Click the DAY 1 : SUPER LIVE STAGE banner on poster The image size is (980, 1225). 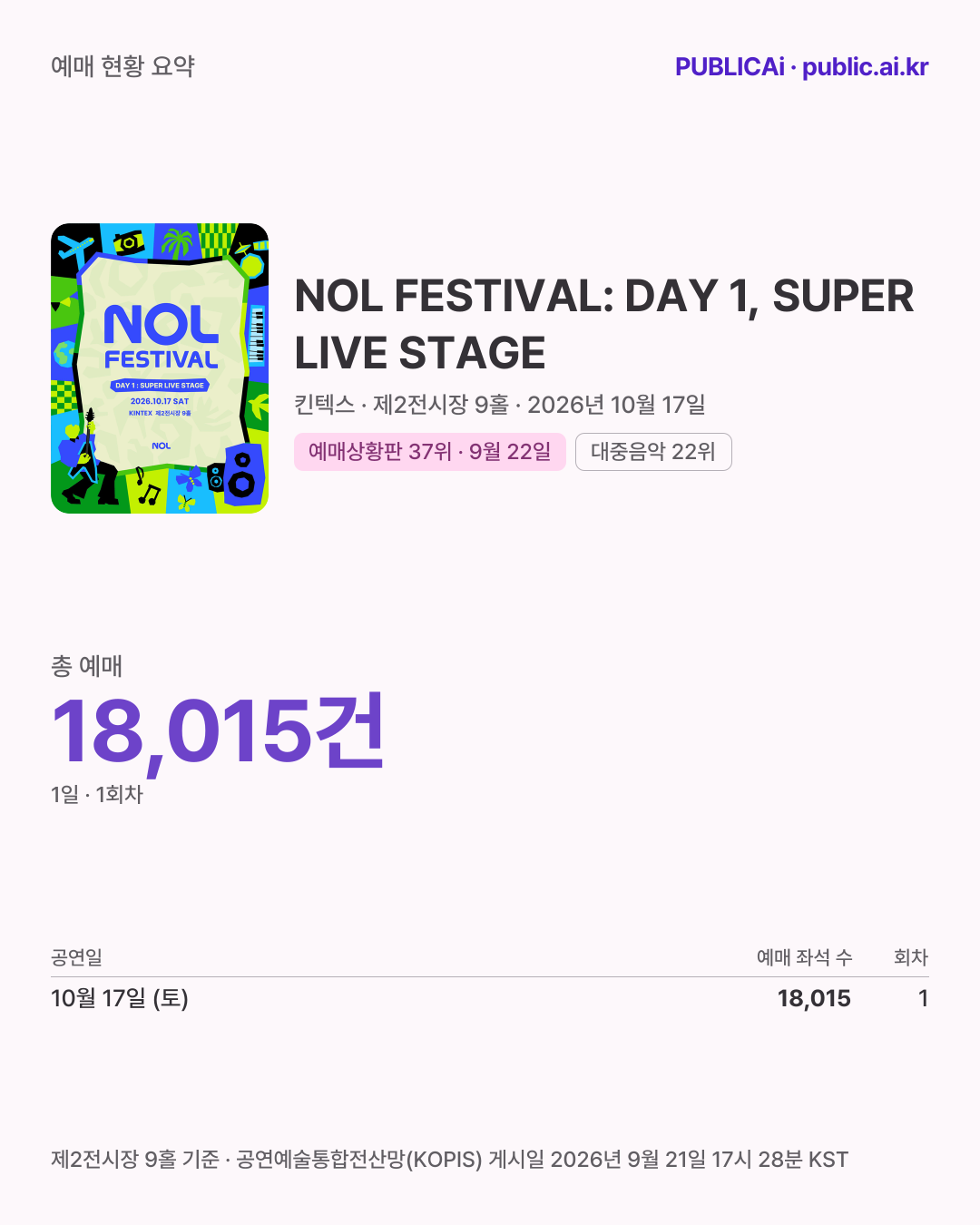click(x=160, y=386)
